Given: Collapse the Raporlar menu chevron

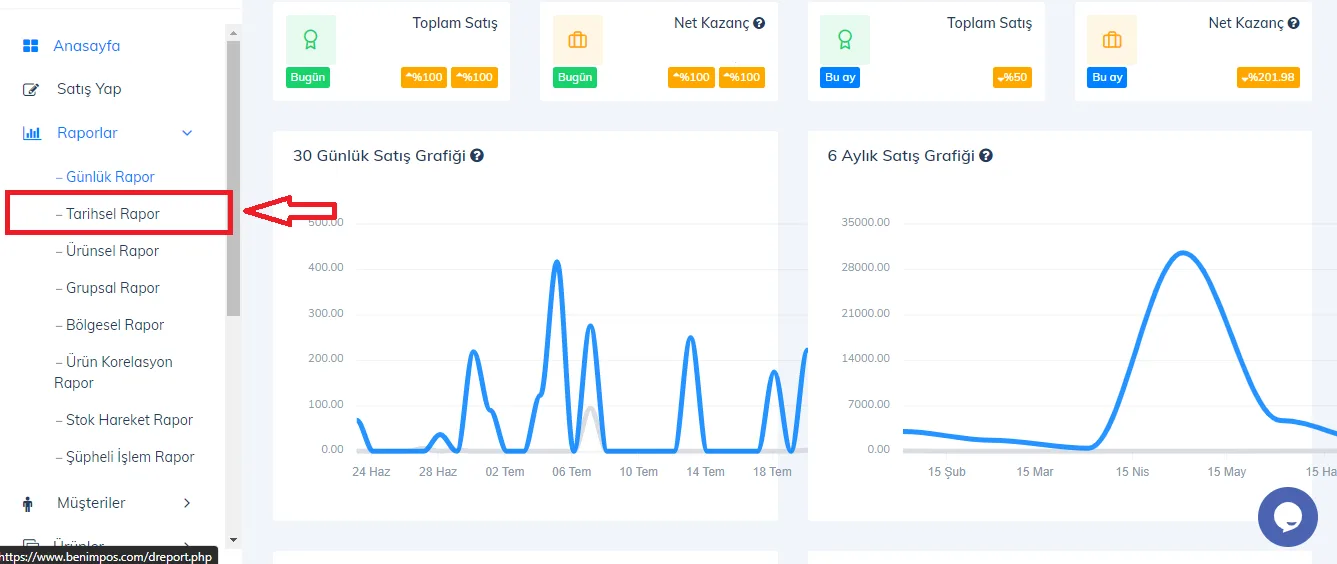Looking at the screenshot, I should pyautogui.click(x=187, y=133).
